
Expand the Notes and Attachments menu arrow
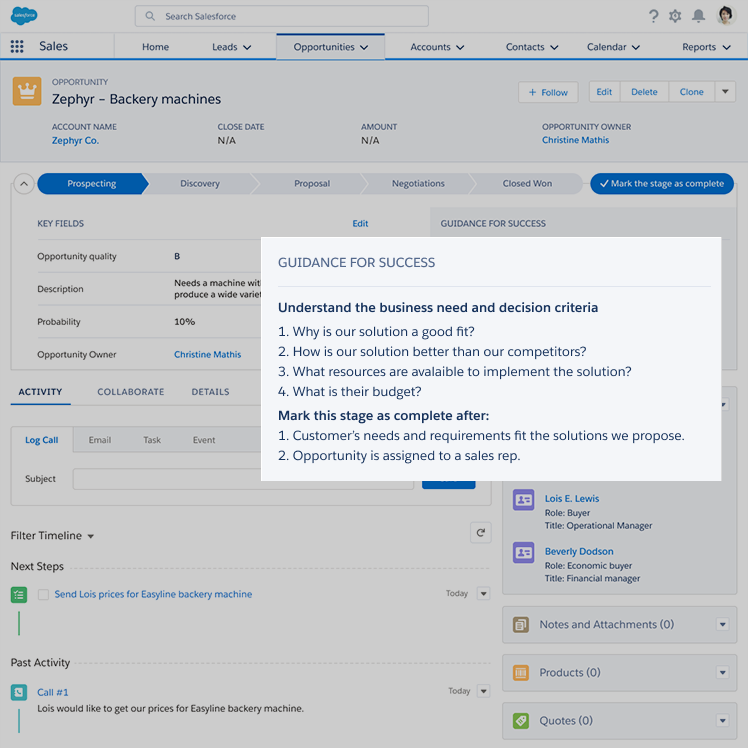(x=723, y=624)
